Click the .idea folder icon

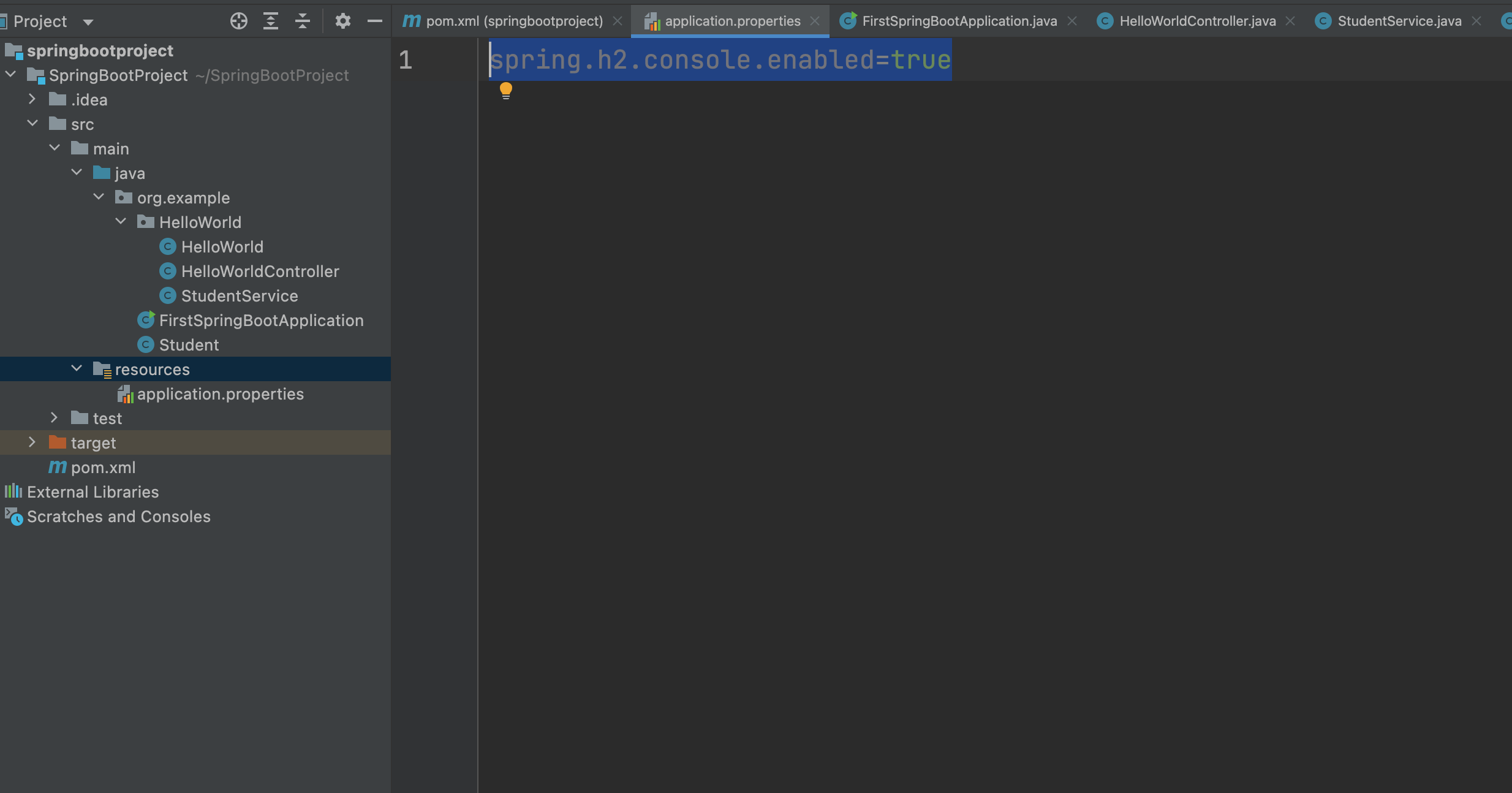point(58,99)
